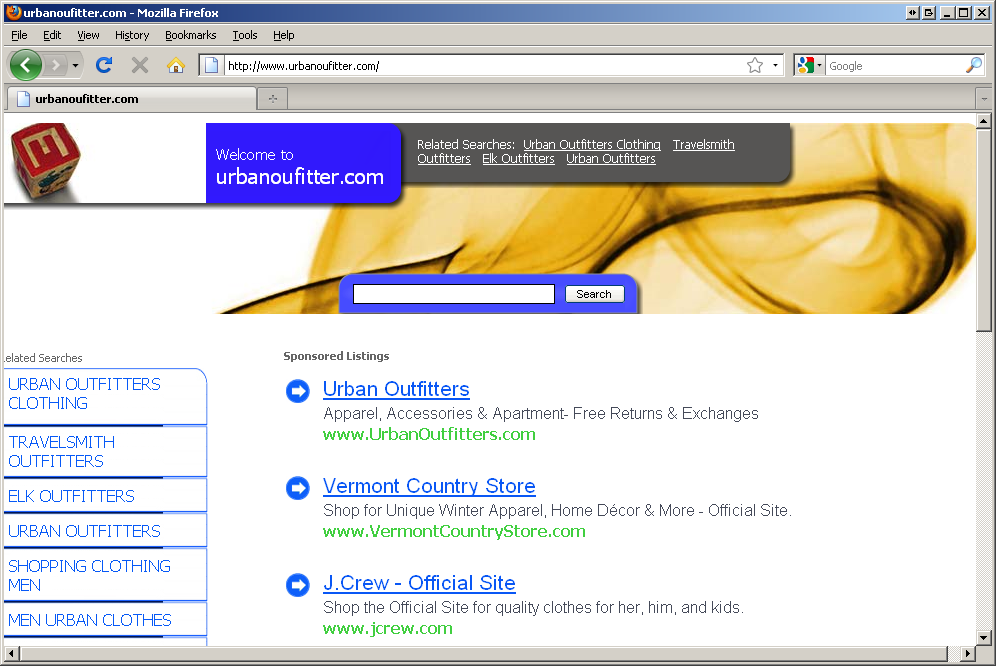996x666 pixels.
Task: Open the J.Crew - Official Site listing
Action: [x=419, y=583]
